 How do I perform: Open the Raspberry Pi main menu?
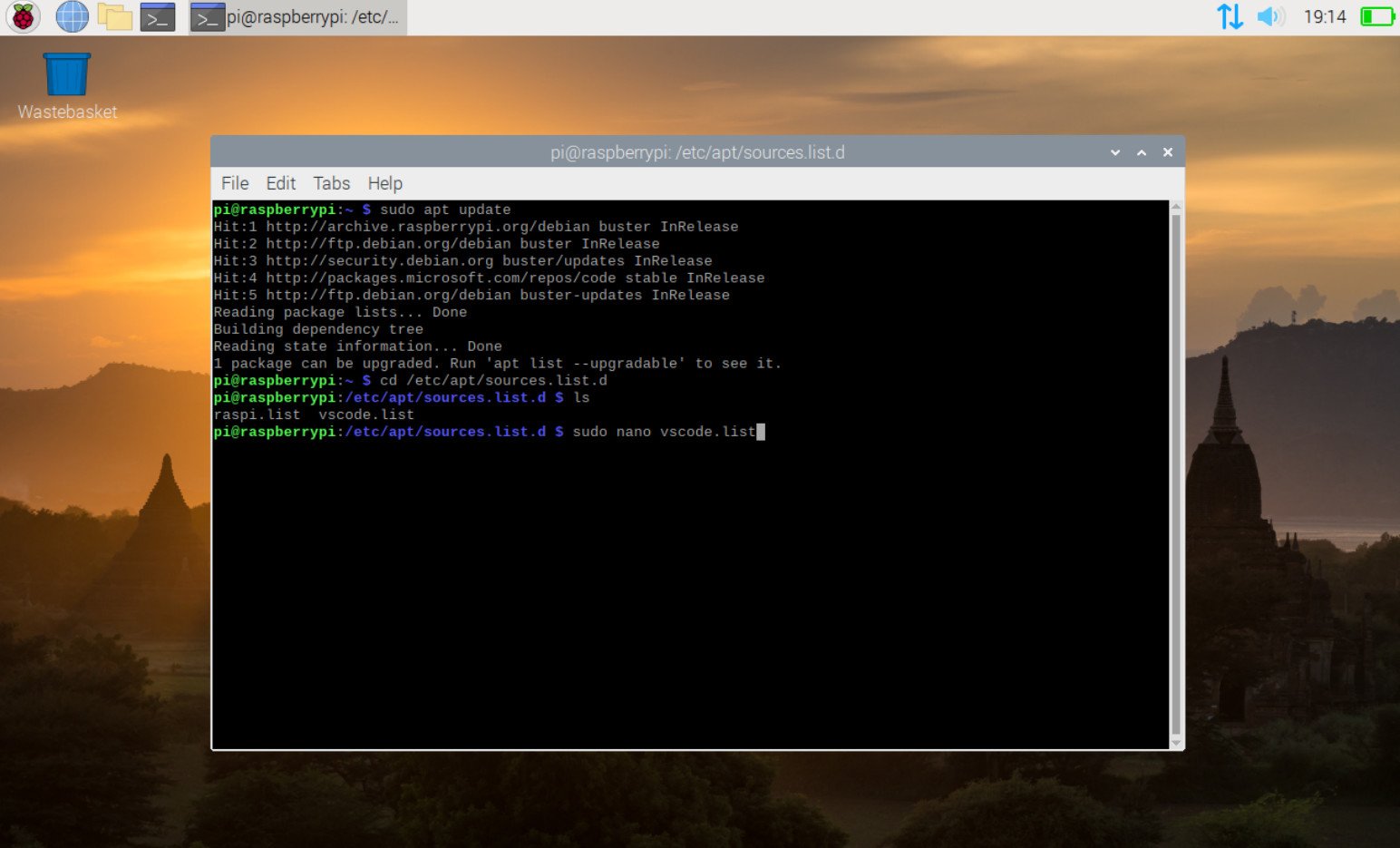click(23, 16)
